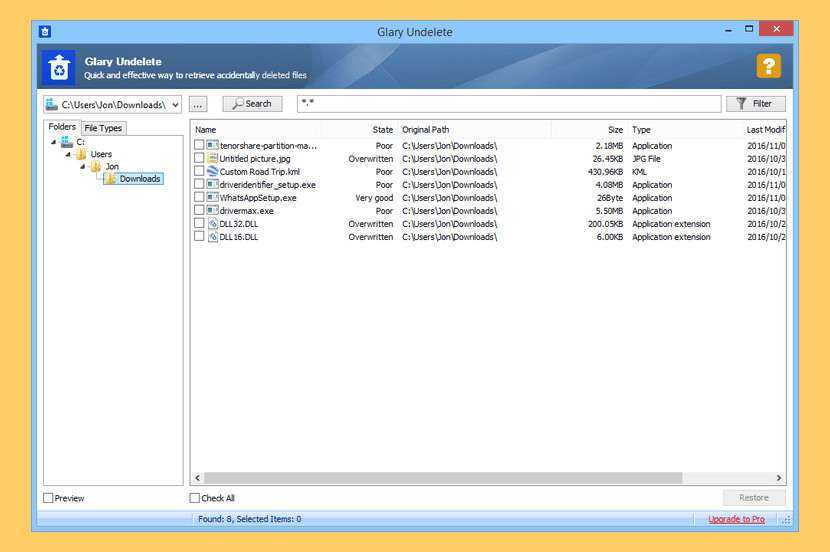The width and height of the screenshot is (830, 552).
Task: Click the Glary Undelete recycle bin logo
Action: tap(59, 67)
